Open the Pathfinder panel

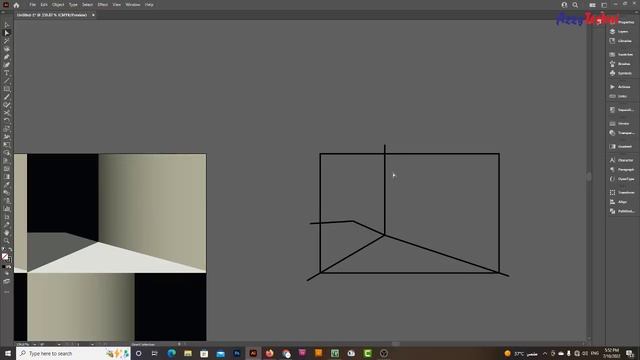click(x=622, y=211)
